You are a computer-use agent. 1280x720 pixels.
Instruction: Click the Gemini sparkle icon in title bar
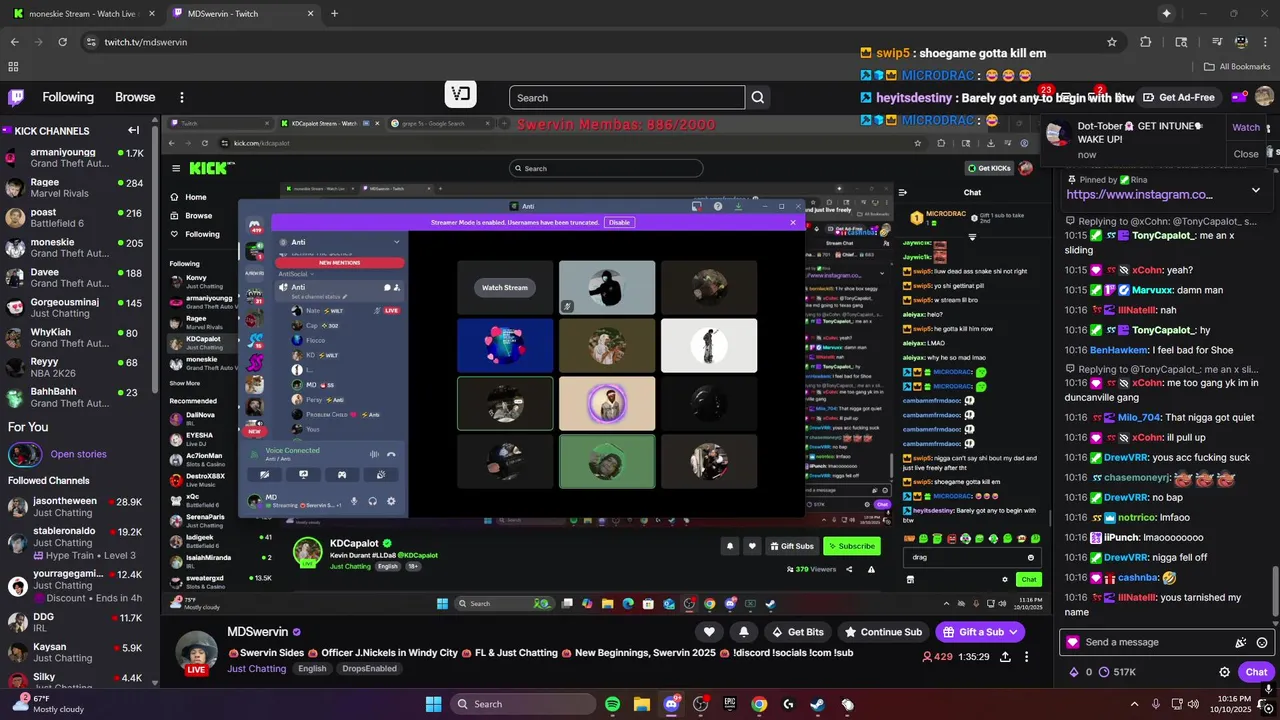[x=1166, y=13]
